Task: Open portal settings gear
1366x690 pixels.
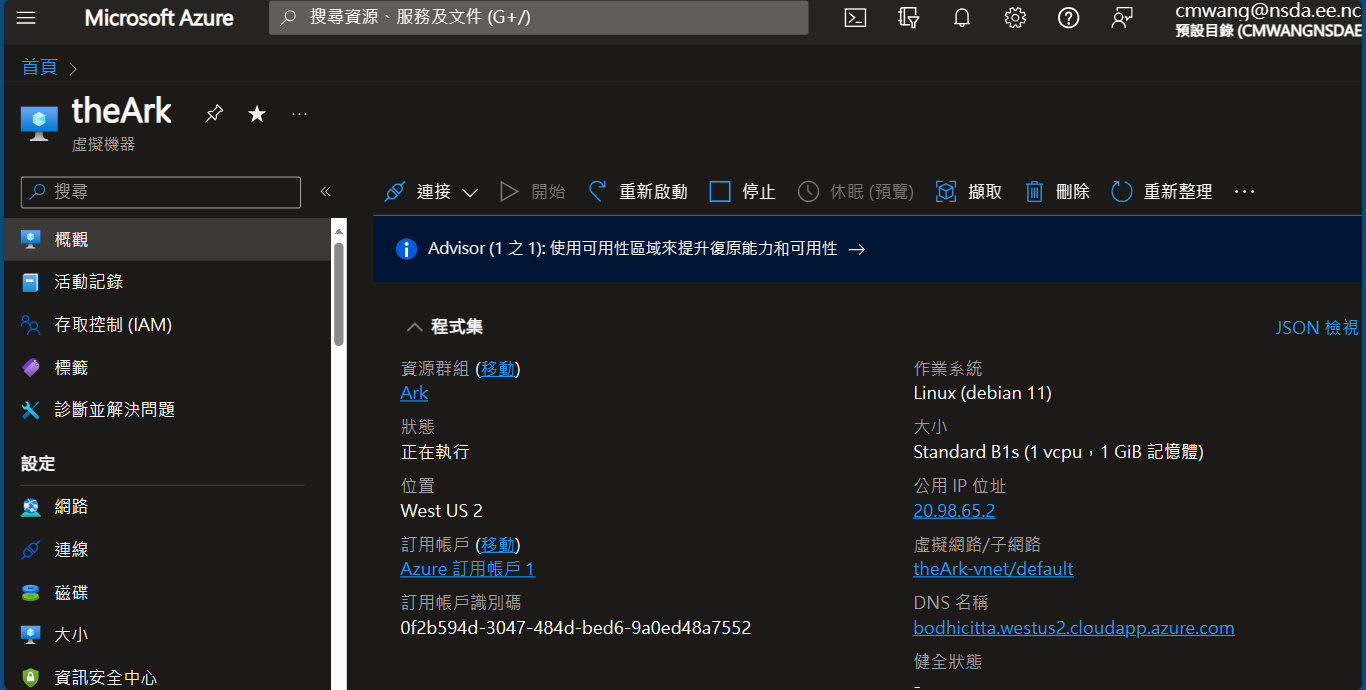Action: coord(1015,18)
